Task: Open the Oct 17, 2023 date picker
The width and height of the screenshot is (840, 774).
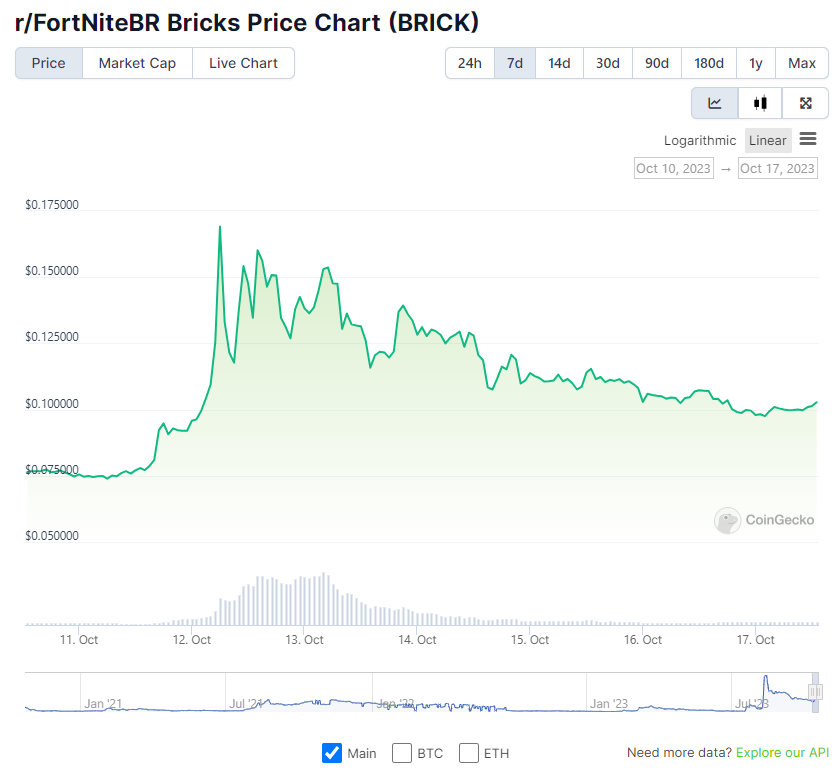Action: coord(777,168)
